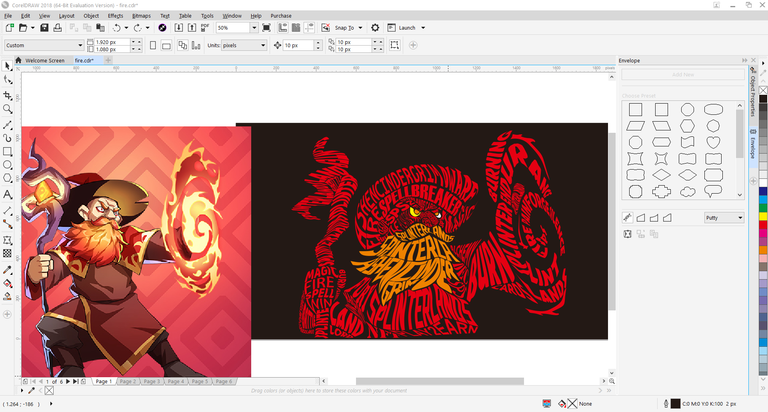This screenshot has height=412, width=768.
Task: Choose the Transparency checkerboard tool
Action: click(x=7, y=253)
